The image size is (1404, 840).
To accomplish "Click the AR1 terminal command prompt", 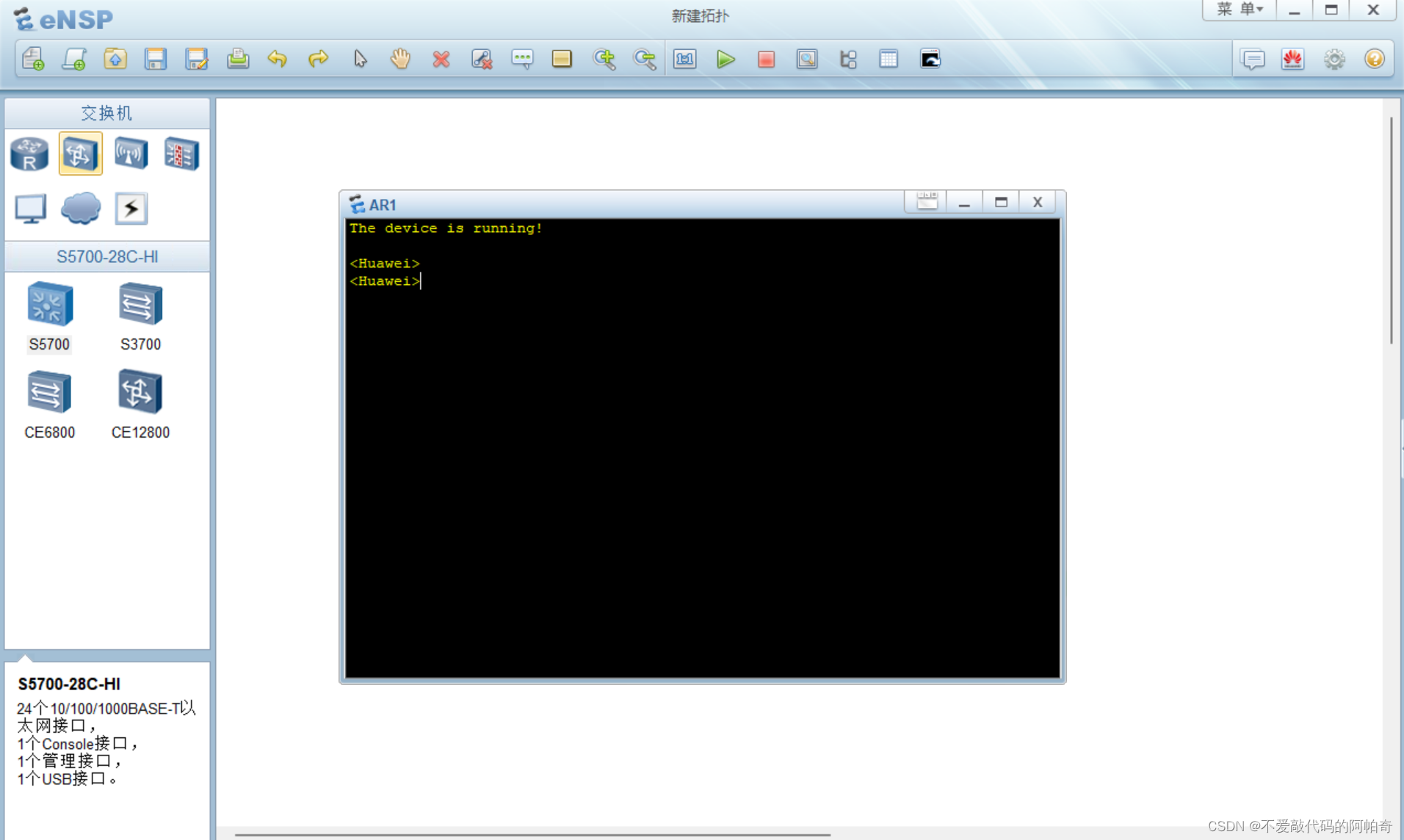I will (385, 281).
